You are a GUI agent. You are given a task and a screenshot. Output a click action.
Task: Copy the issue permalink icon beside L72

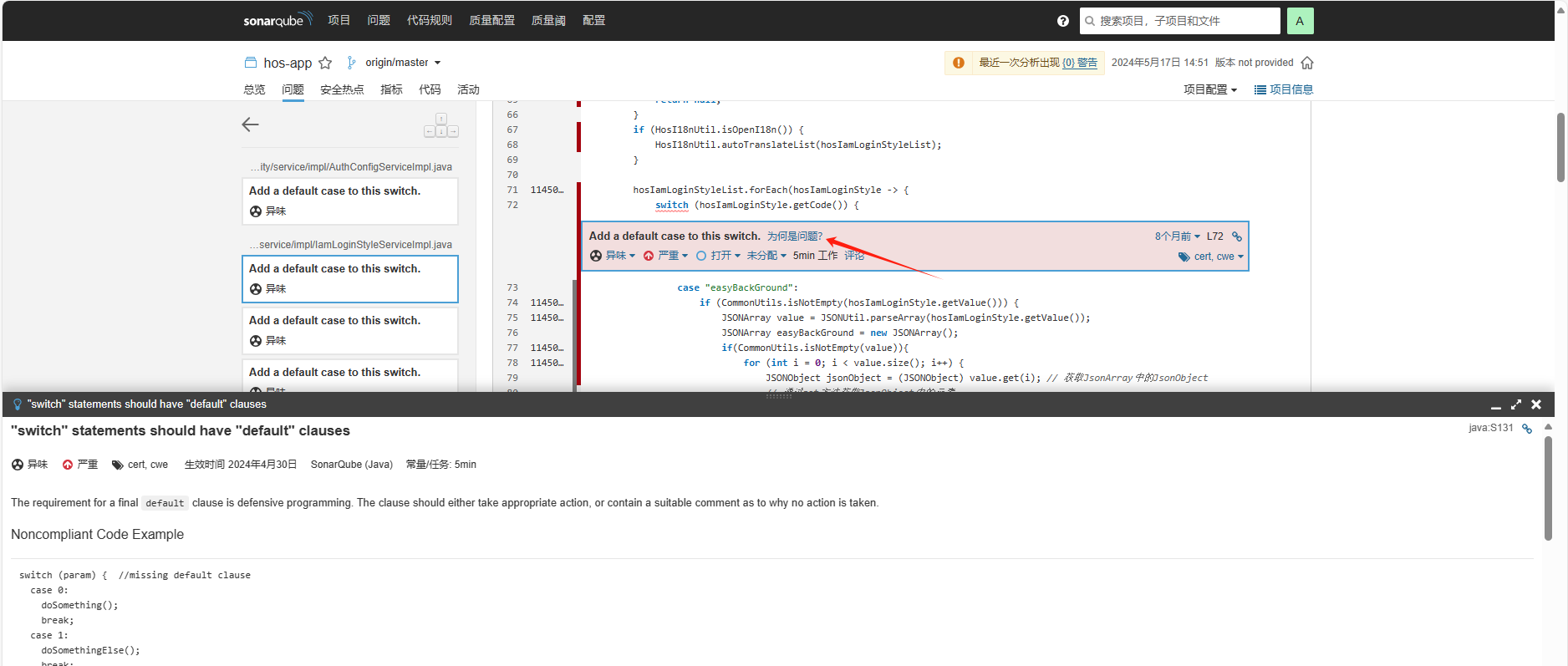(1237, 236)
